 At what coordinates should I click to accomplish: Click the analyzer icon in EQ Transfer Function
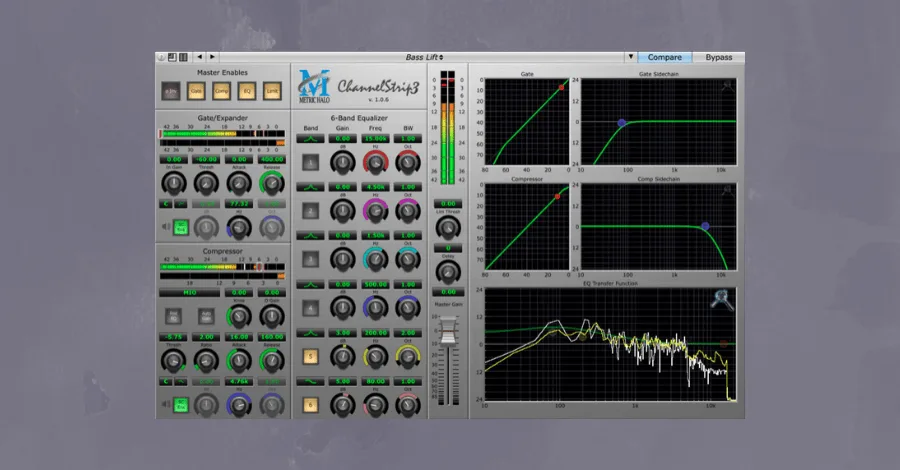point(722,300)
